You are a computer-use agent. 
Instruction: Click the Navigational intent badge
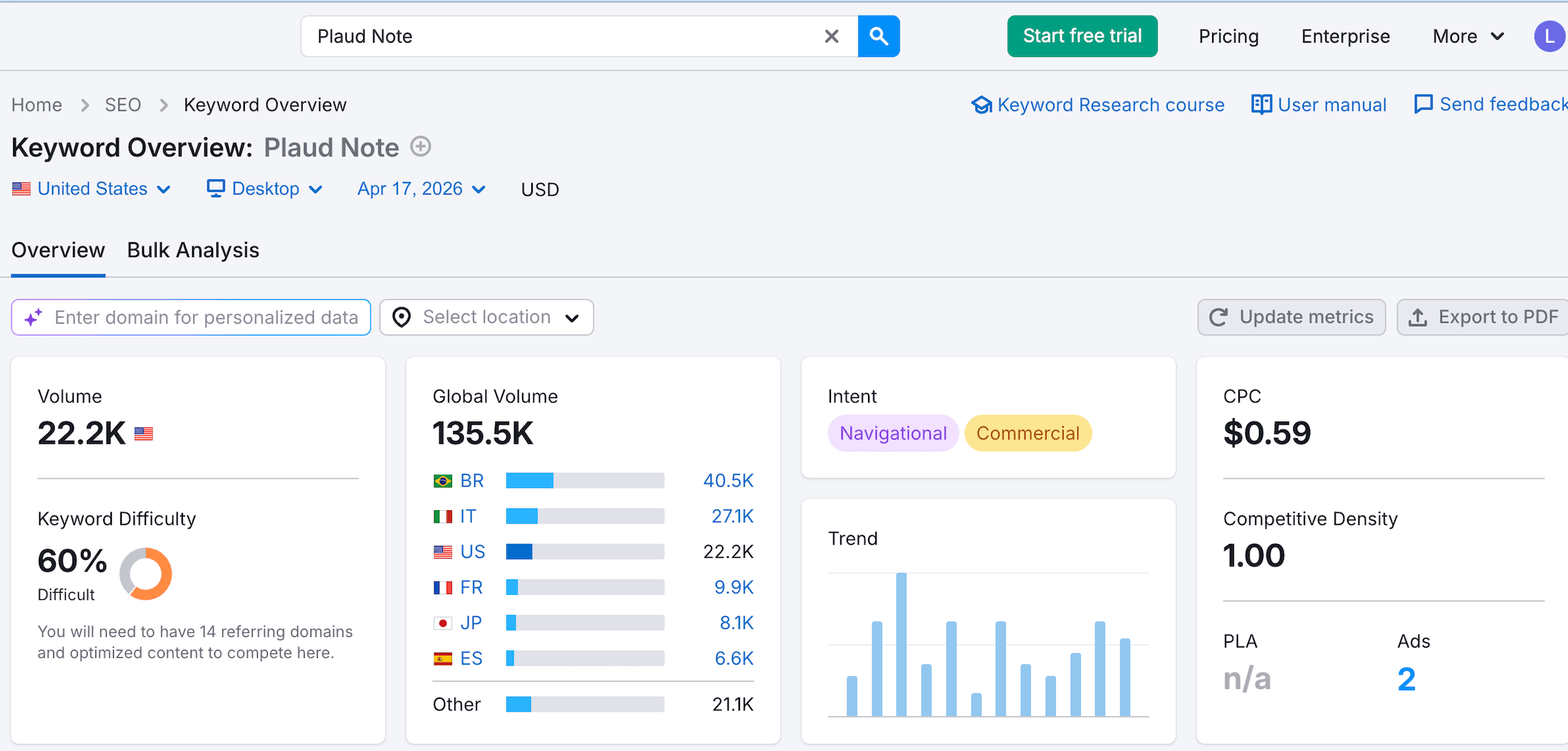(x=893, y=433)
